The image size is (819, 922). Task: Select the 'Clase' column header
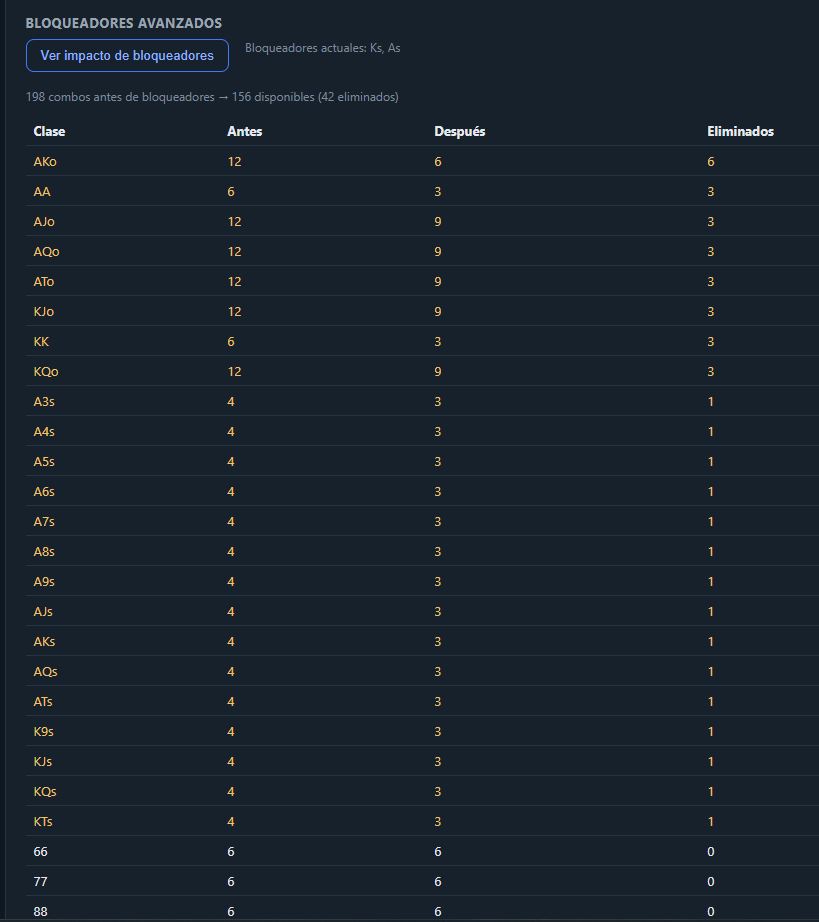[x=49, y=131]
